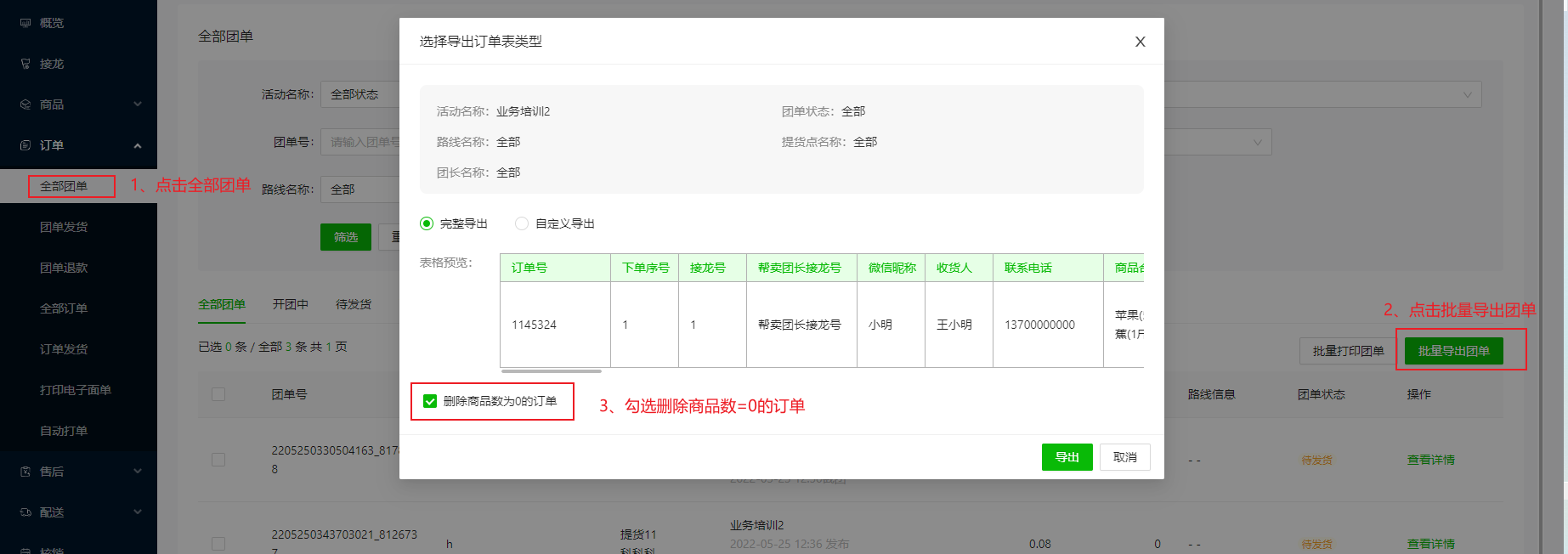The image size is (1568, 554).
Task: Open the top-right filter dropdown arrow
Action: [1467, 95]
